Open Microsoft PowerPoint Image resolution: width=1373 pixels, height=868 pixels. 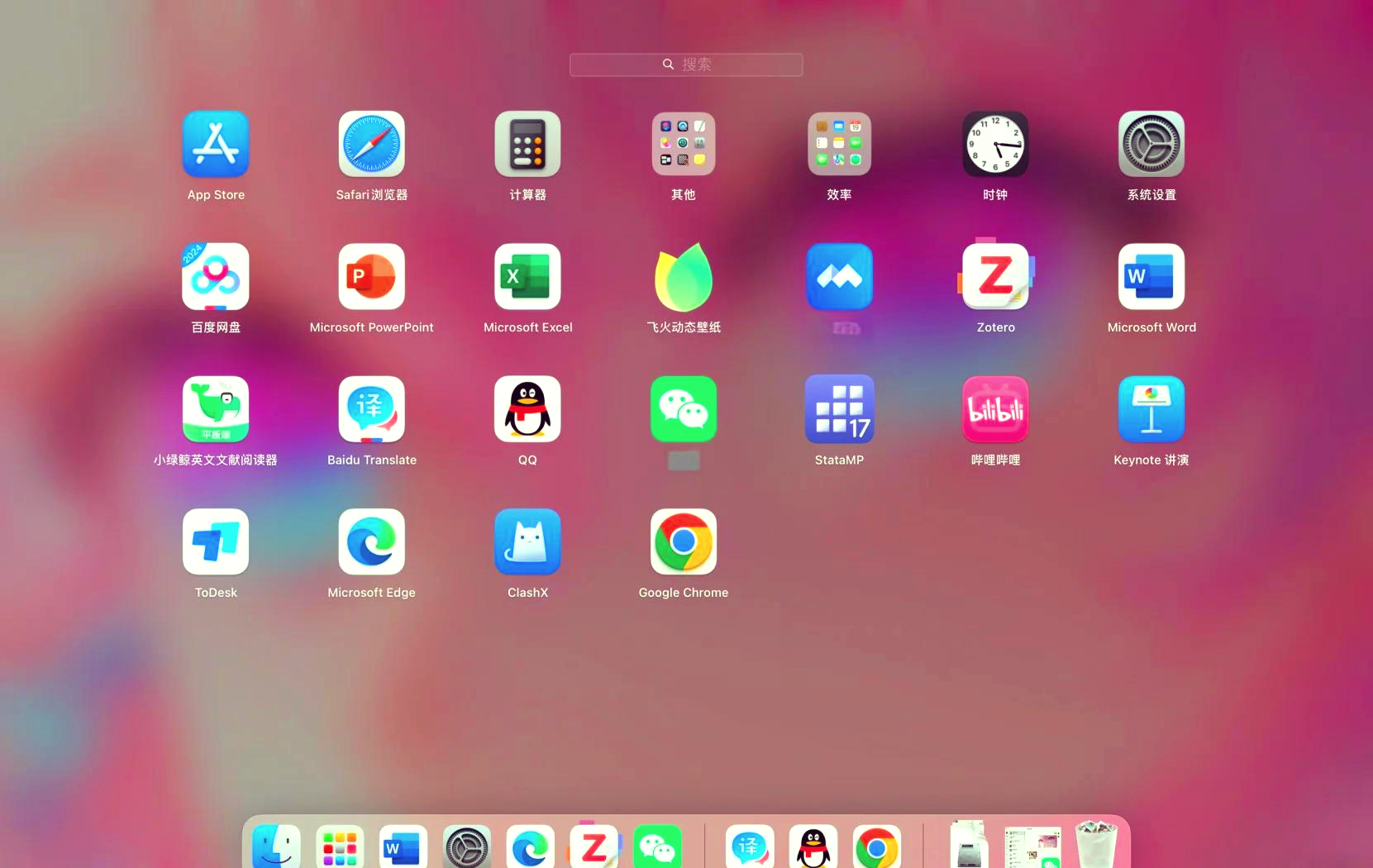[x=372, y=277]
